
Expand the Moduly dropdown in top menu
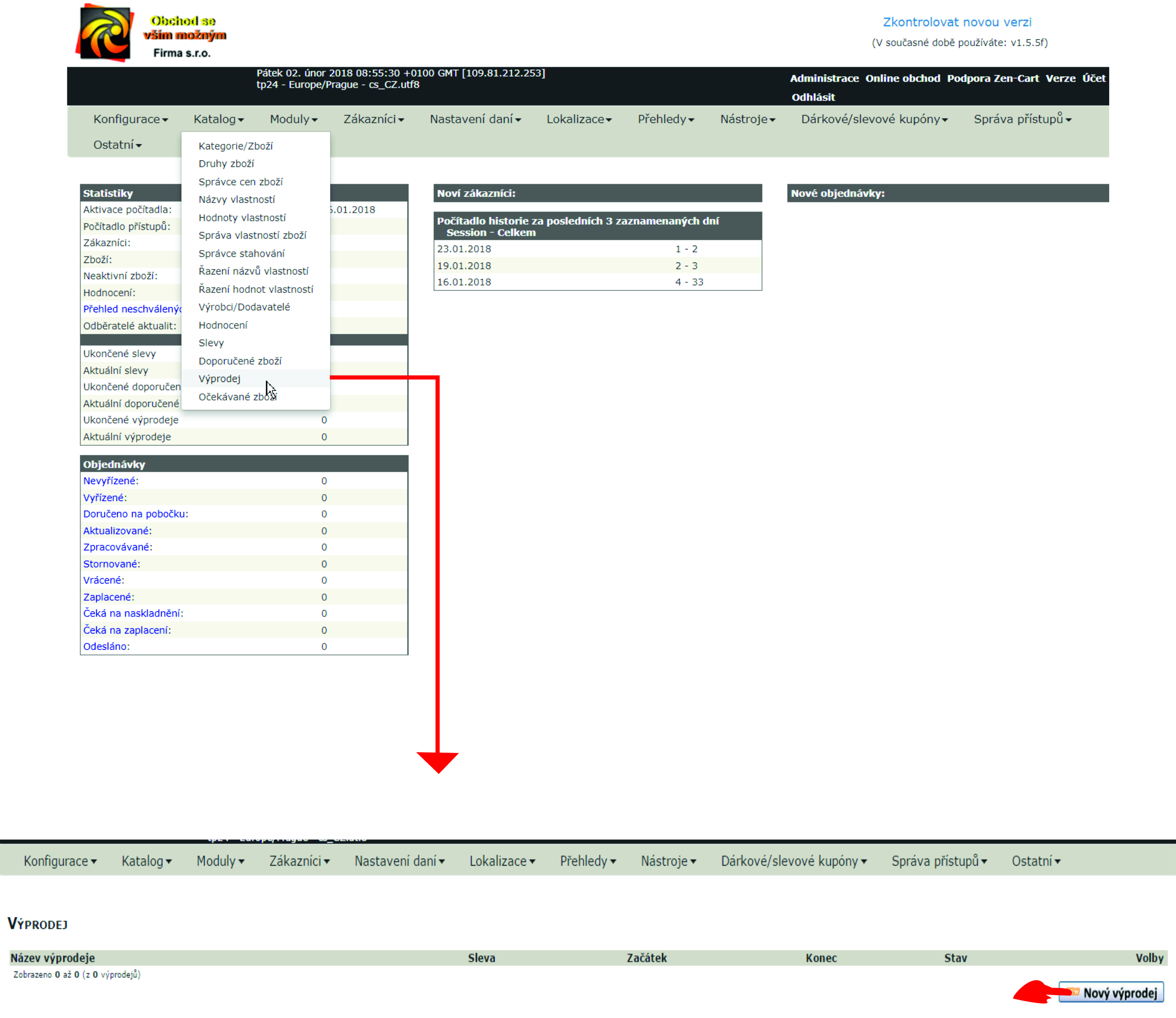293,120
